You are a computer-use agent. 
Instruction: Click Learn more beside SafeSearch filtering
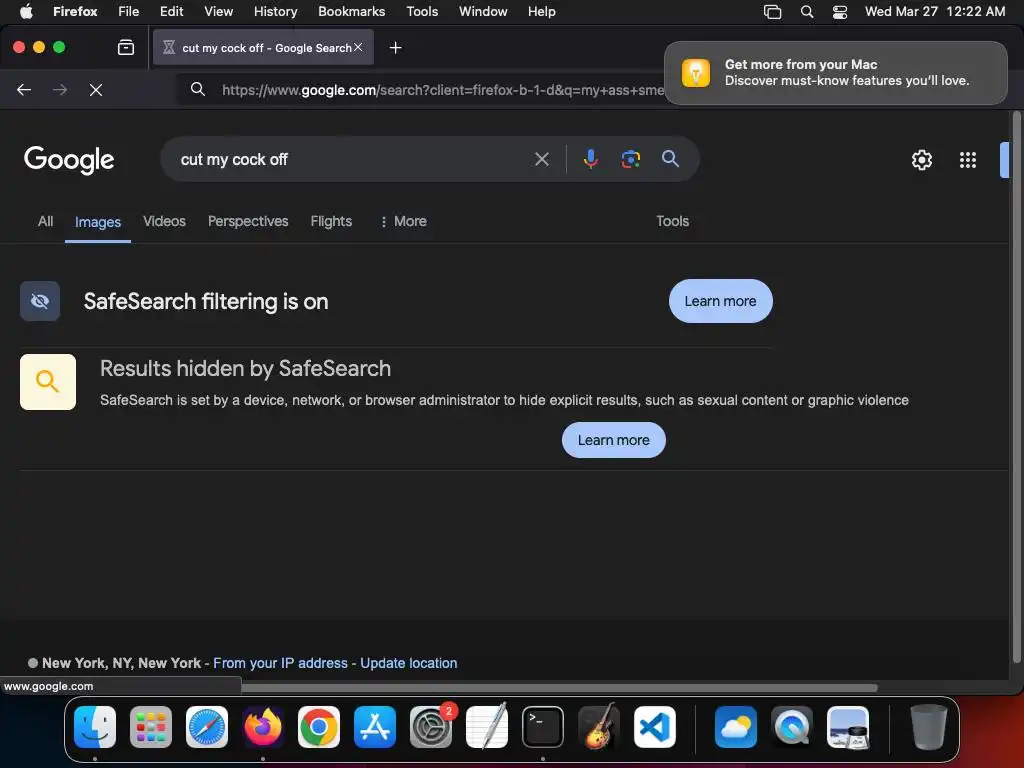(x=720, y=301)
